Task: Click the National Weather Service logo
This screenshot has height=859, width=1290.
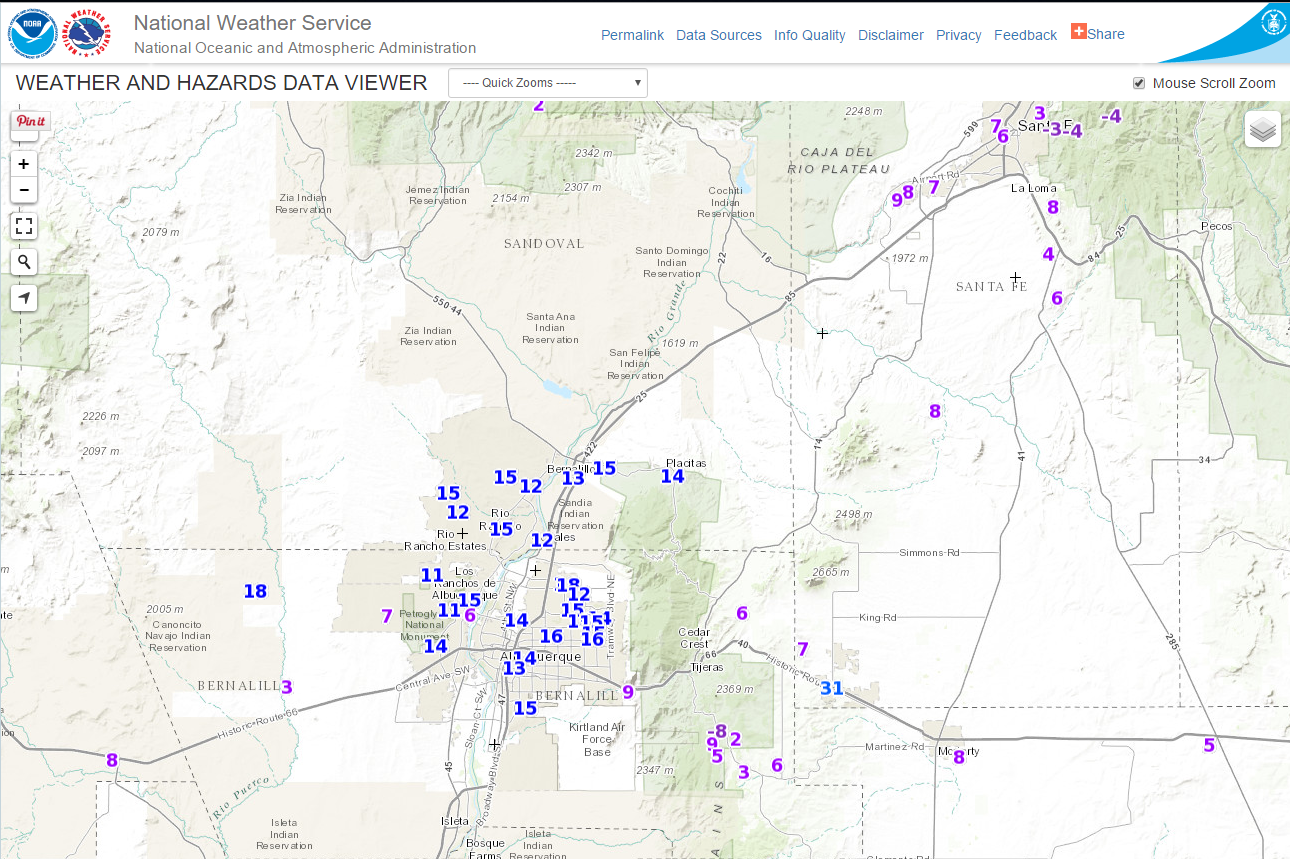Action: coord(87,32)
